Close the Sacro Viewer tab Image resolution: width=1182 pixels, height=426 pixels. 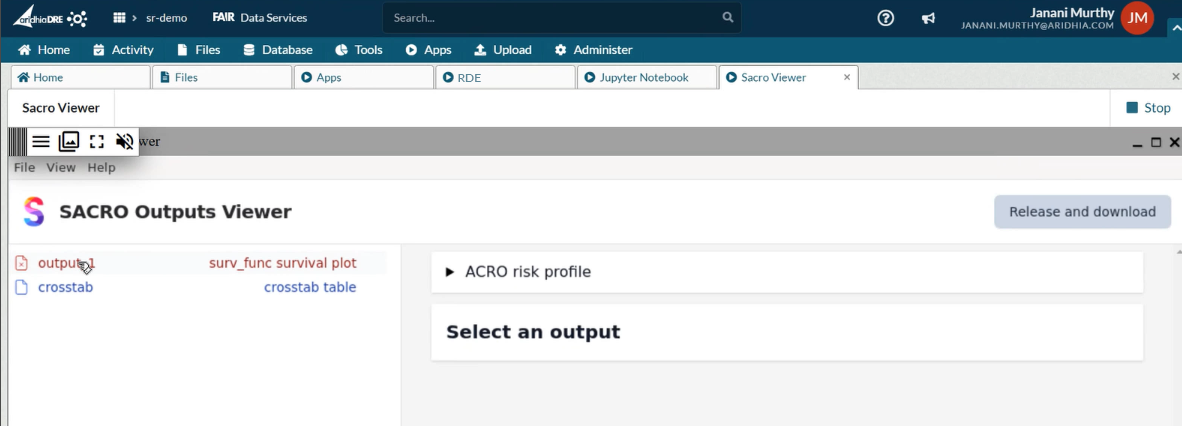pos(847,77)
